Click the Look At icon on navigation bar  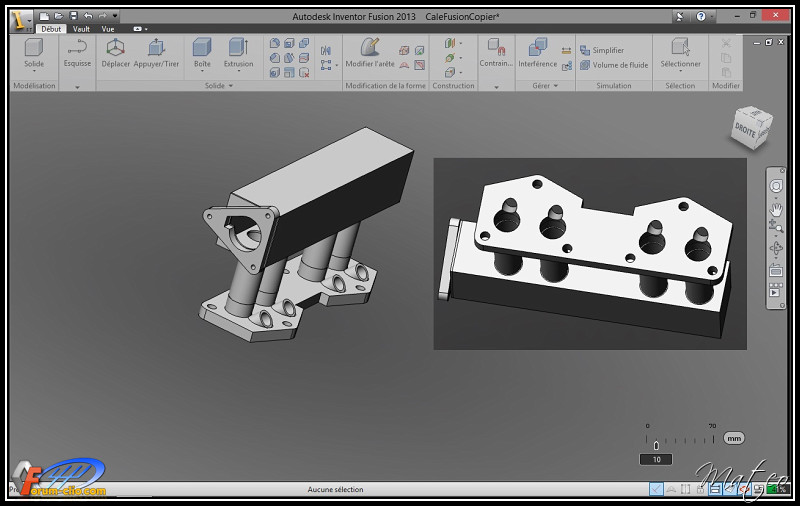776,270
